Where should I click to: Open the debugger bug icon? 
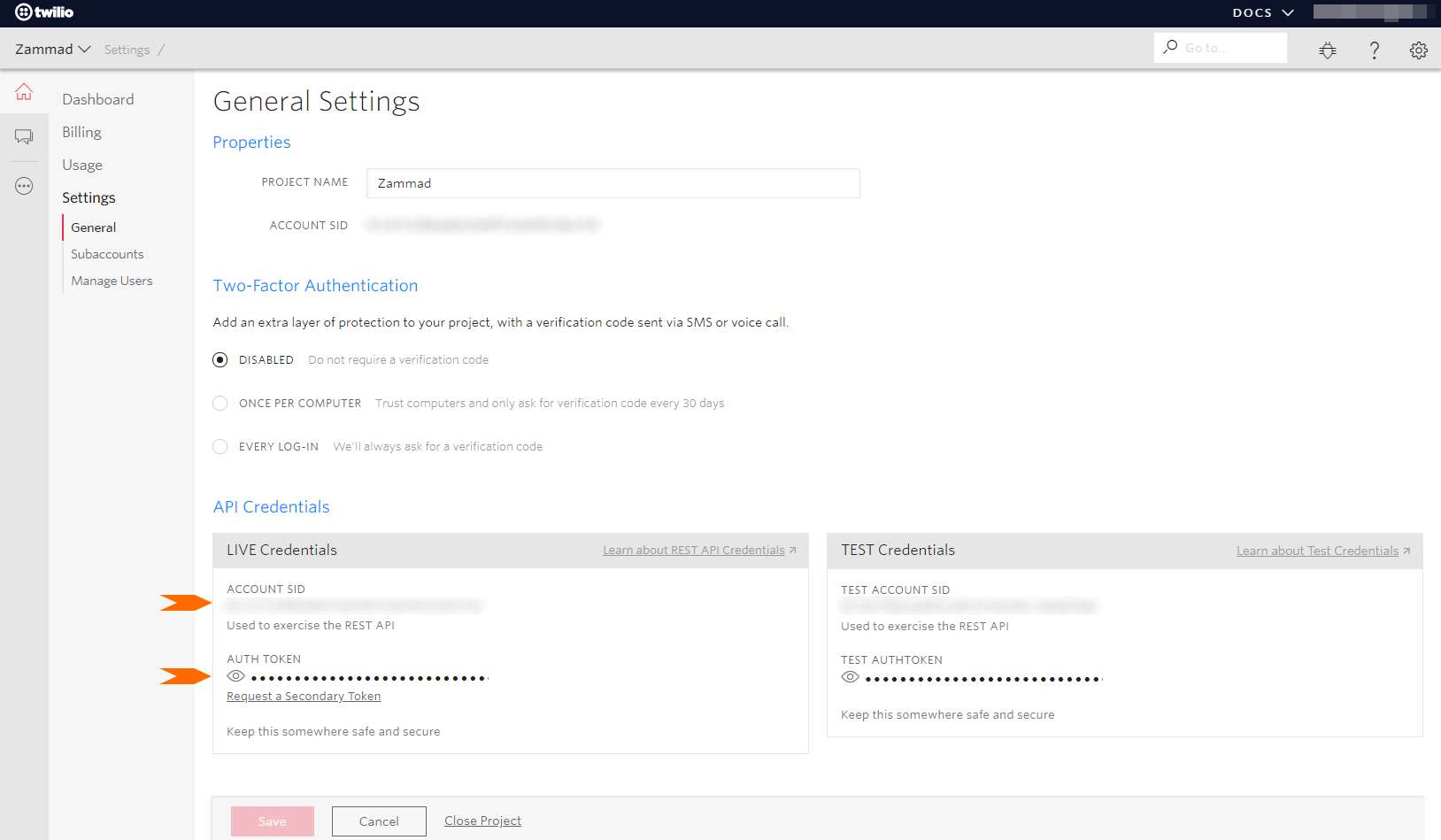pos(1328,50)
